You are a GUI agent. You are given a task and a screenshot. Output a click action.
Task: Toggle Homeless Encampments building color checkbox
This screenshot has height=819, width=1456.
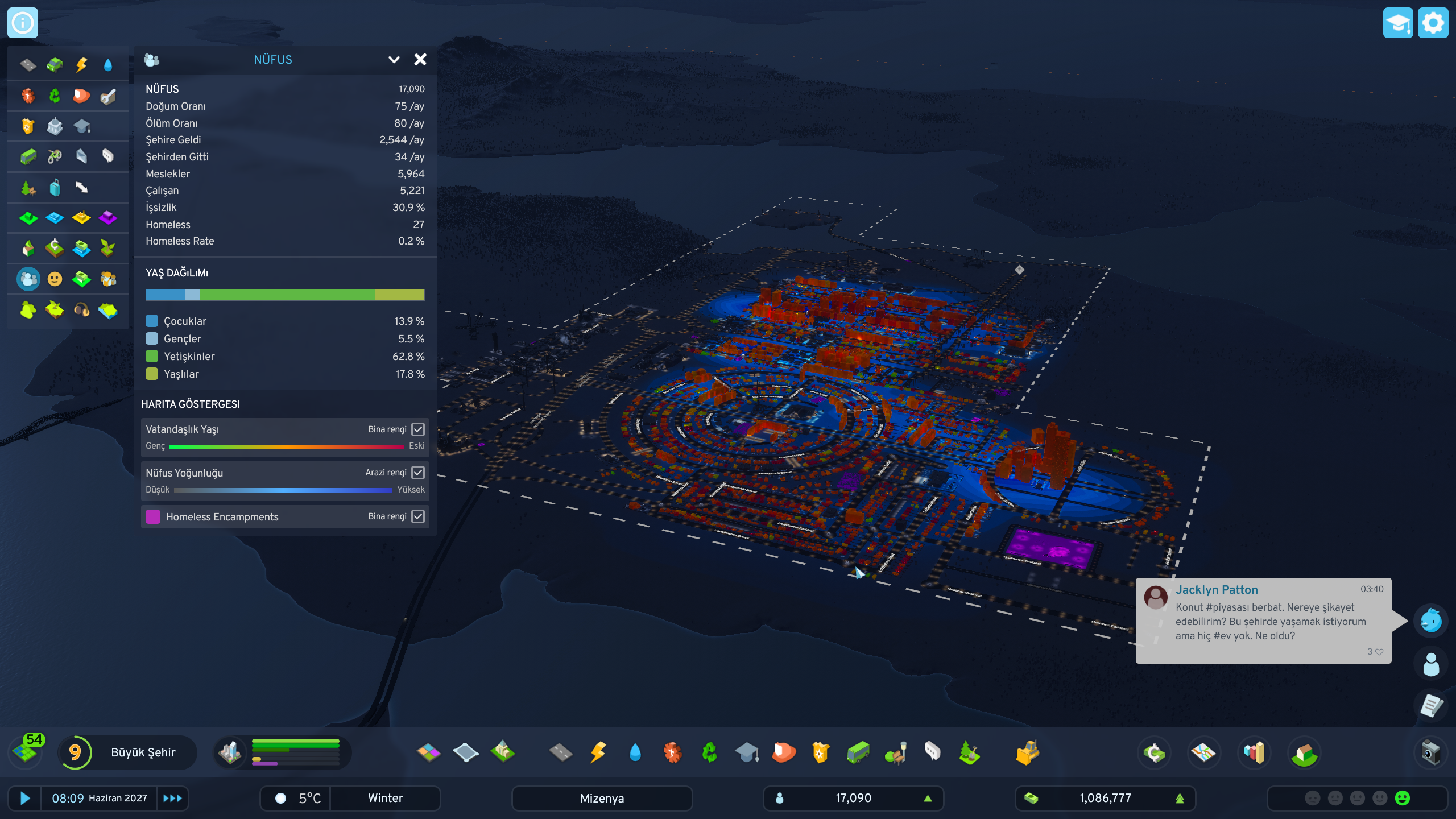tap(418, 516)
